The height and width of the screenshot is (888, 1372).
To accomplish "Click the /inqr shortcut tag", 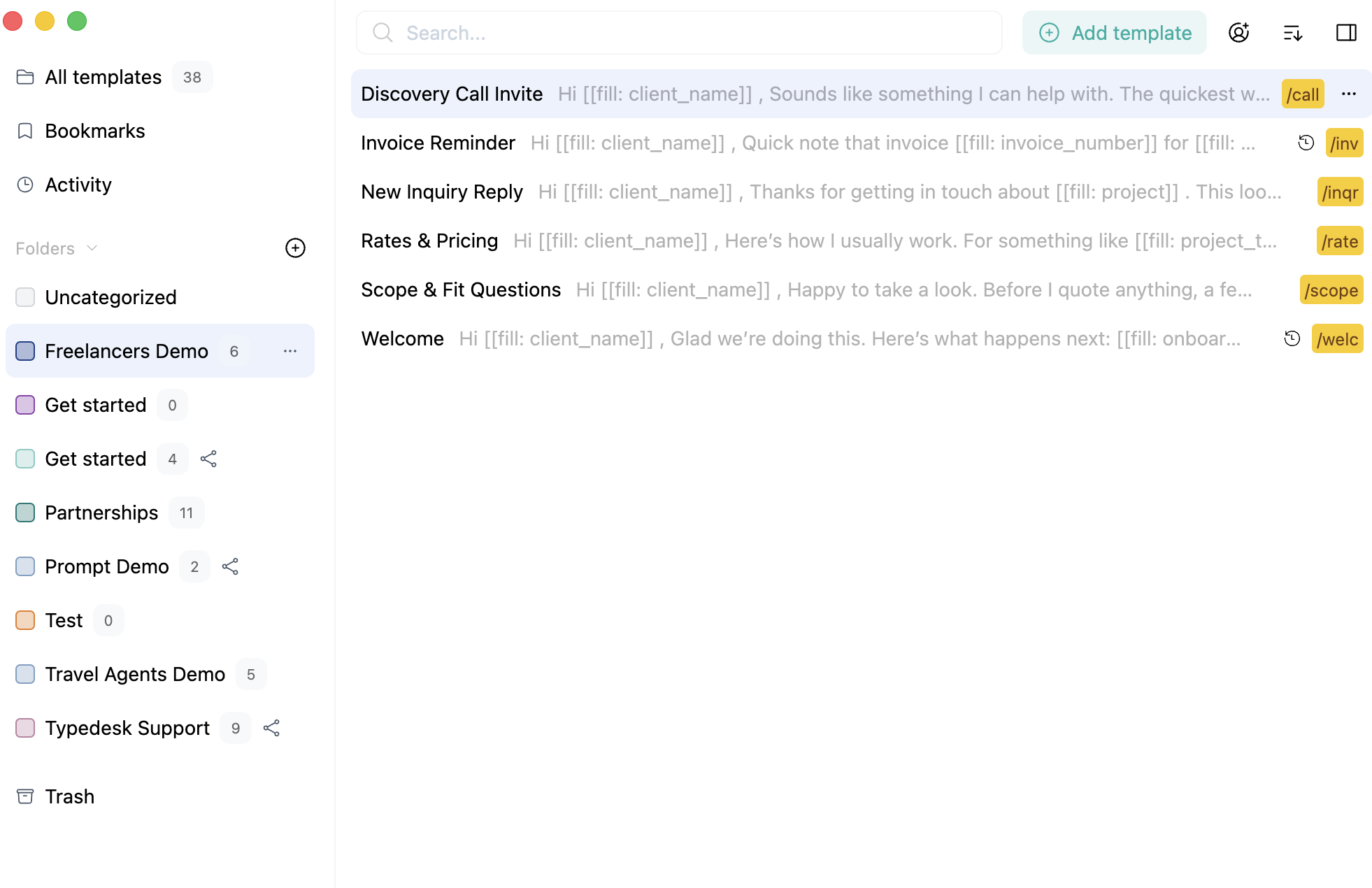I will point(1340,192).
